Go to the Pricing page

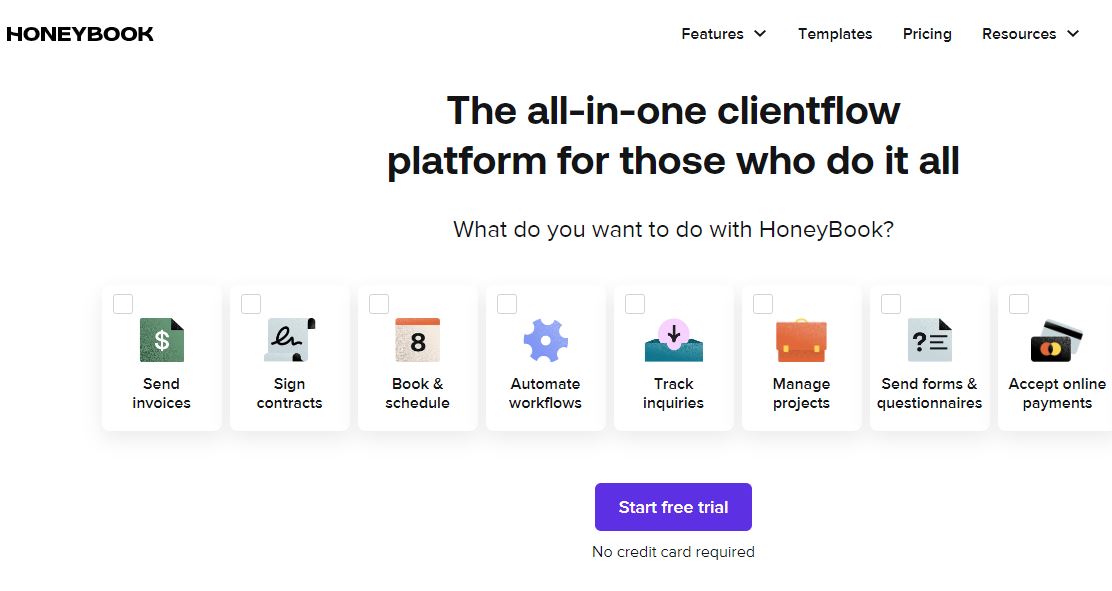[x=927, y=33]
